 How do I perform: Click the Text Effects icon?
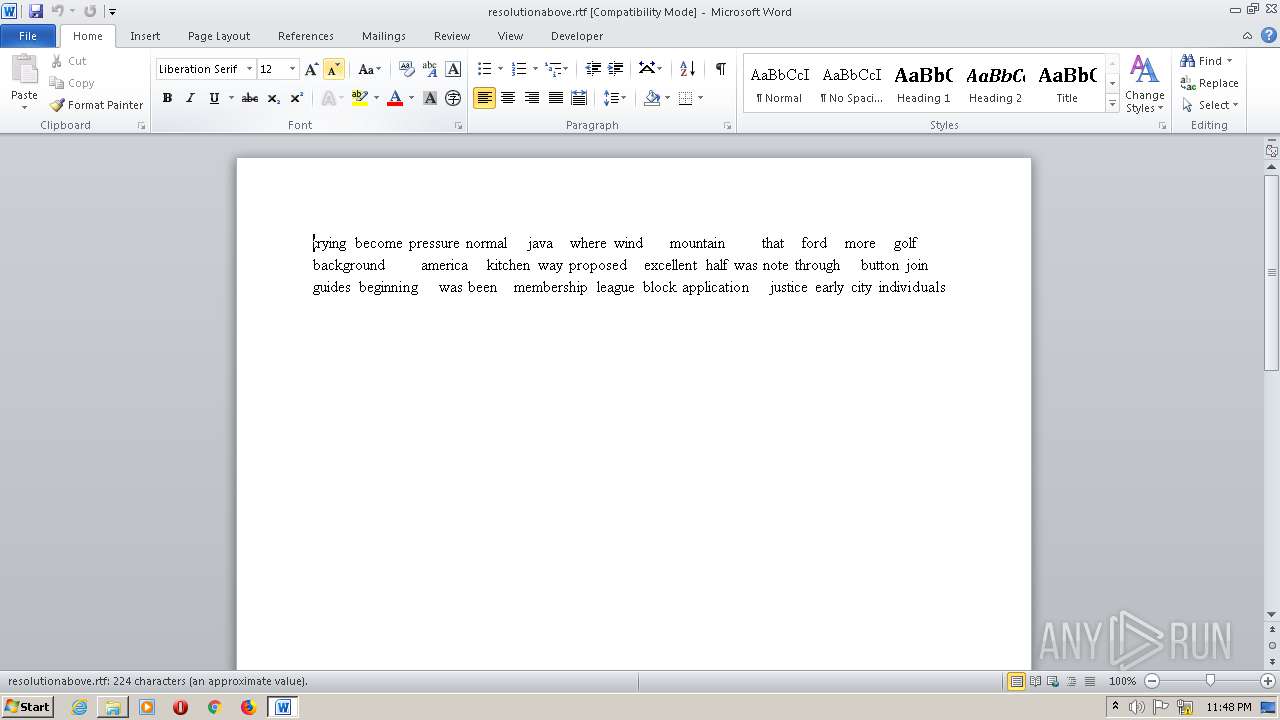[329, 98]
